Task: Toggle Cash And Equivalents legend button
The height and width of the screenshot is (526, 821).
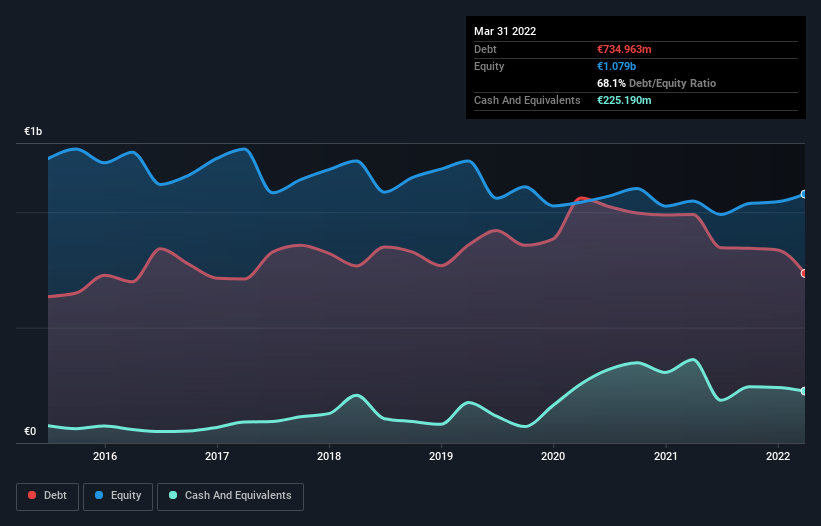Action: (230, 496)
